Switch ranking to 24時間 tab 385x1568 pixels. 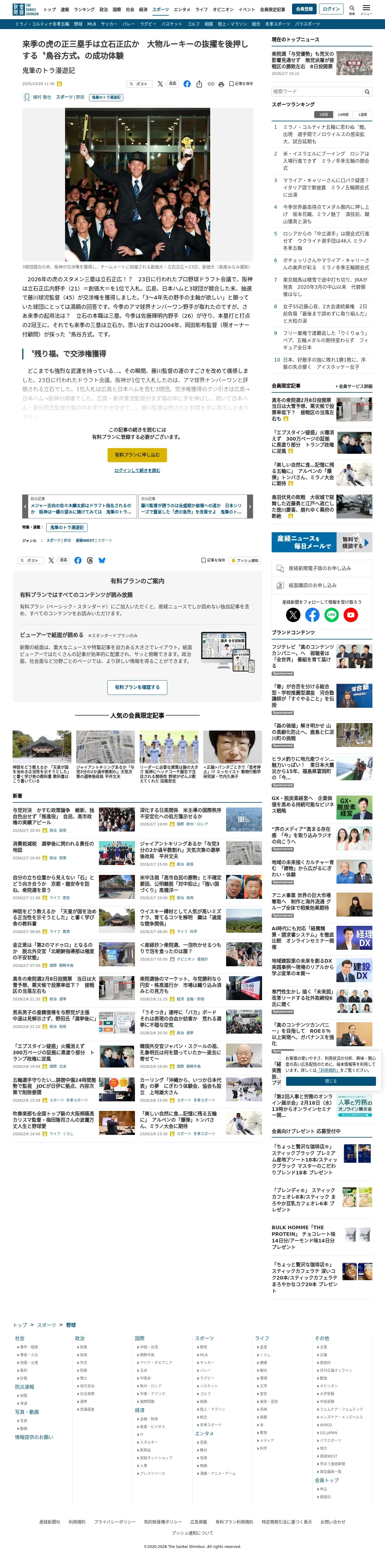(x=343, y=114)
